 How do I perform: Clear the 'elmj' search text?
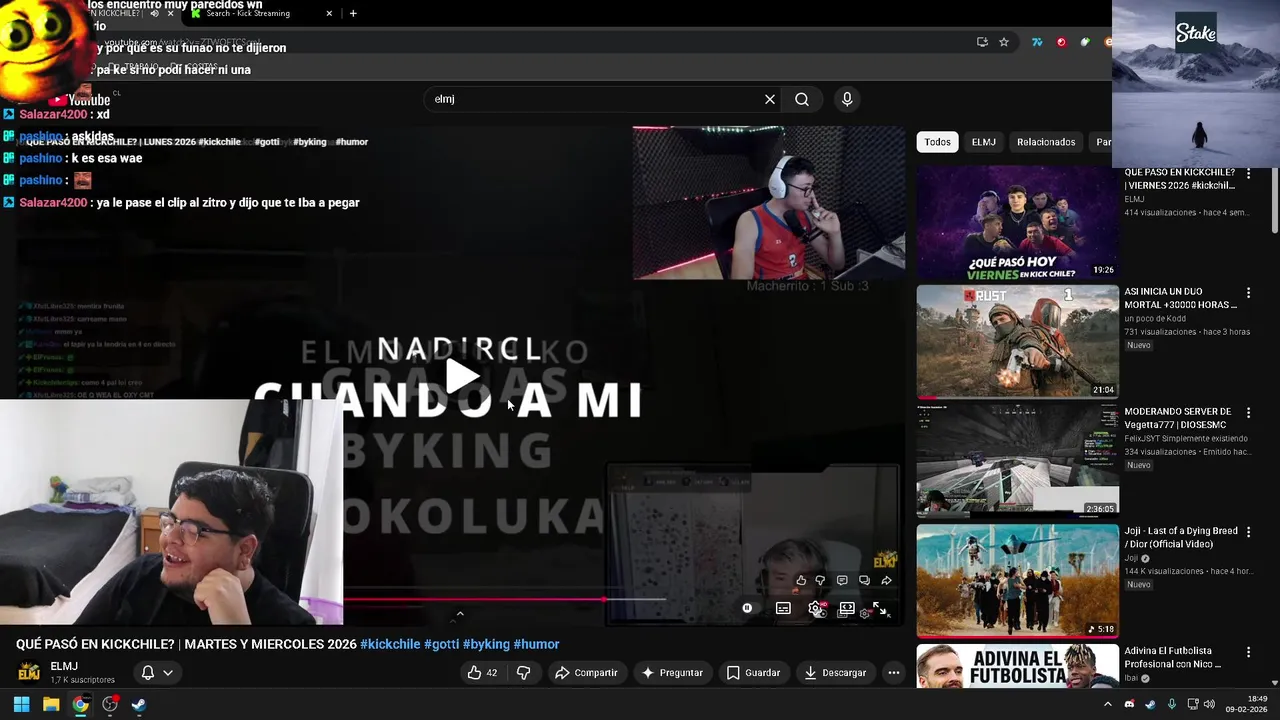tap(770, 99)
